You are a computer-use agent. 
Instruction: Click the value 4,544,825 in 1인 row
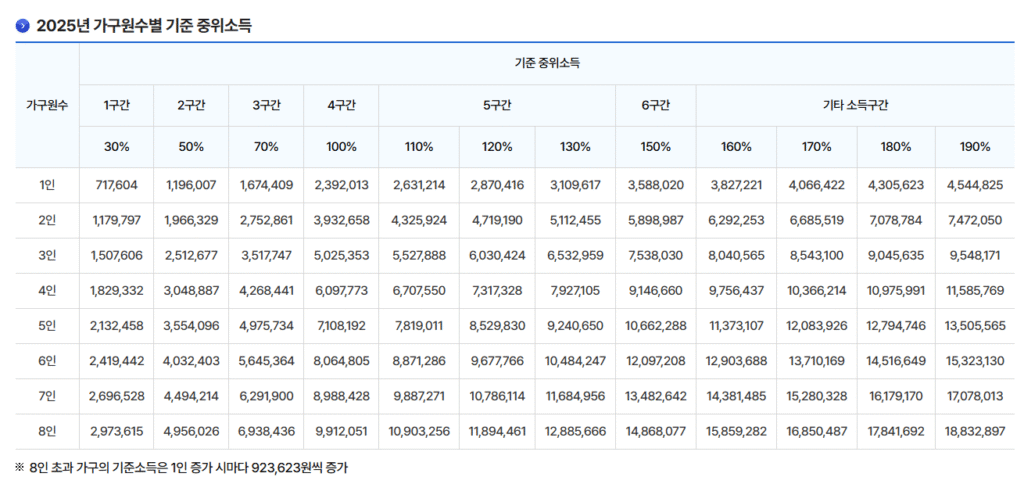[x=975, y=186]
